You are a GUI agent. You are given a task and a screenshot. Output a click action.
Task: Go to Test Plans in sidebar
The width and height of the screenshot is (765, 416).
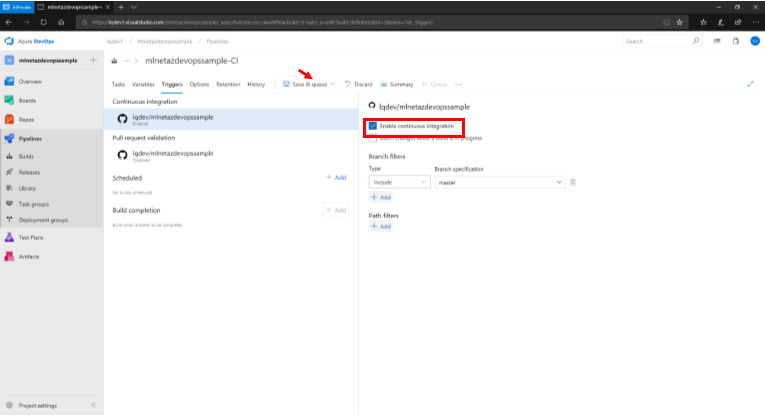(x=31, y=238)
